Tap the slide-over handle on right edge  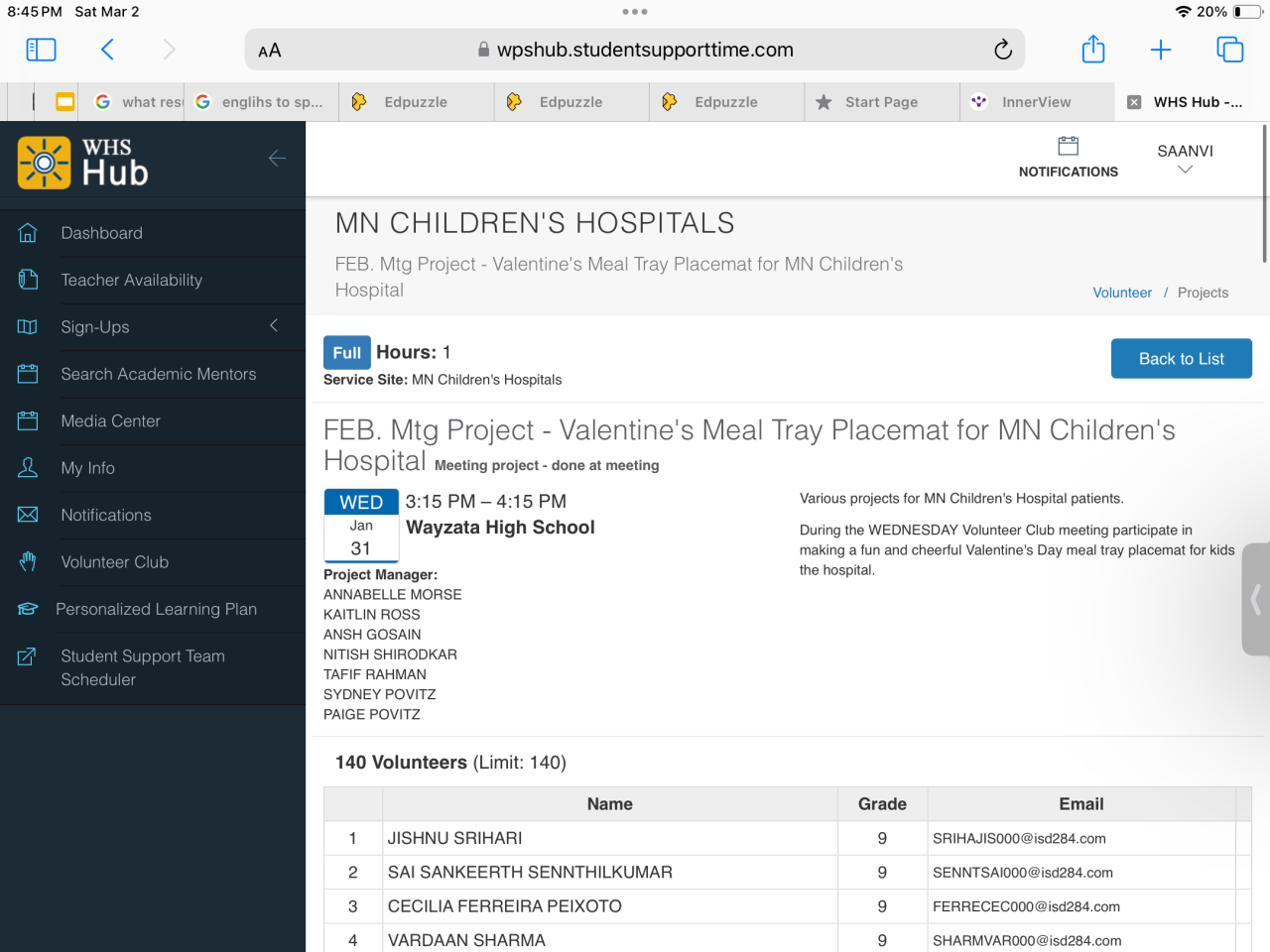[1256, 599]
